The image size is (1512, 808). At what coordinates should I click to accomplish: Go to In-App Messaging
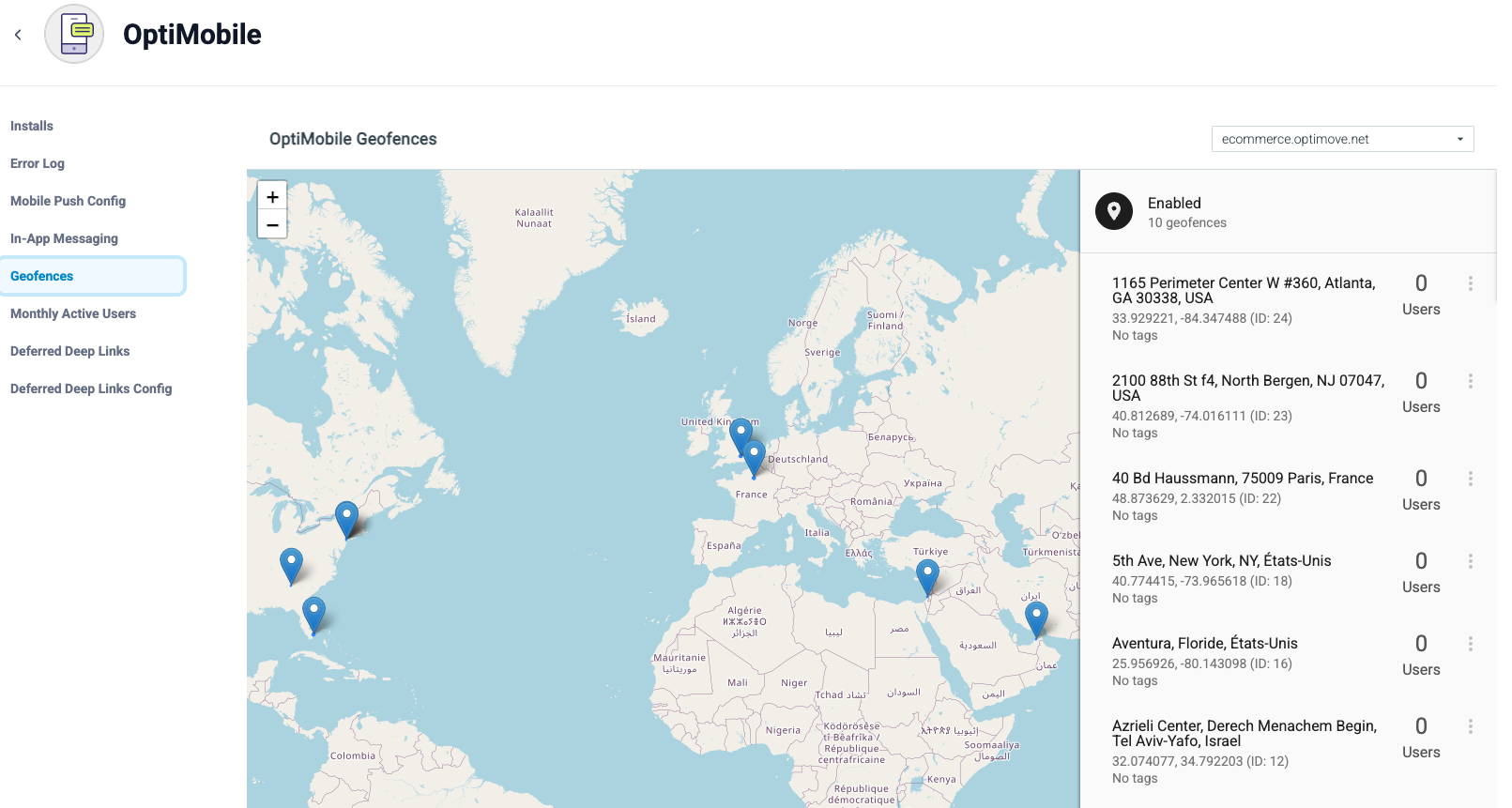64,238
